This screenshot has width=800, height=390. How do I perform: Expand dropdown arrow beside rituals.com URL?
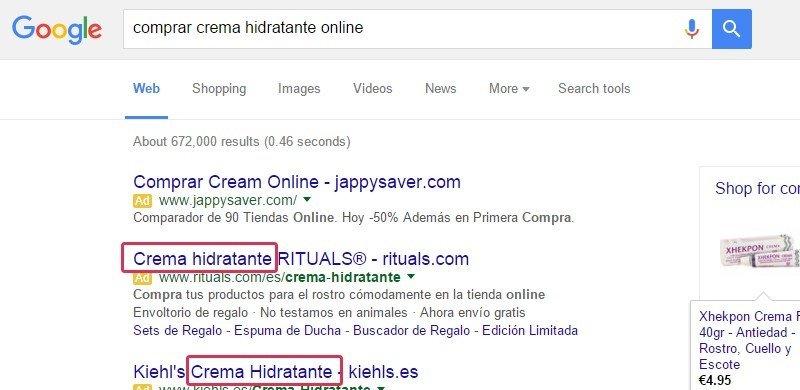click(411, 277)
